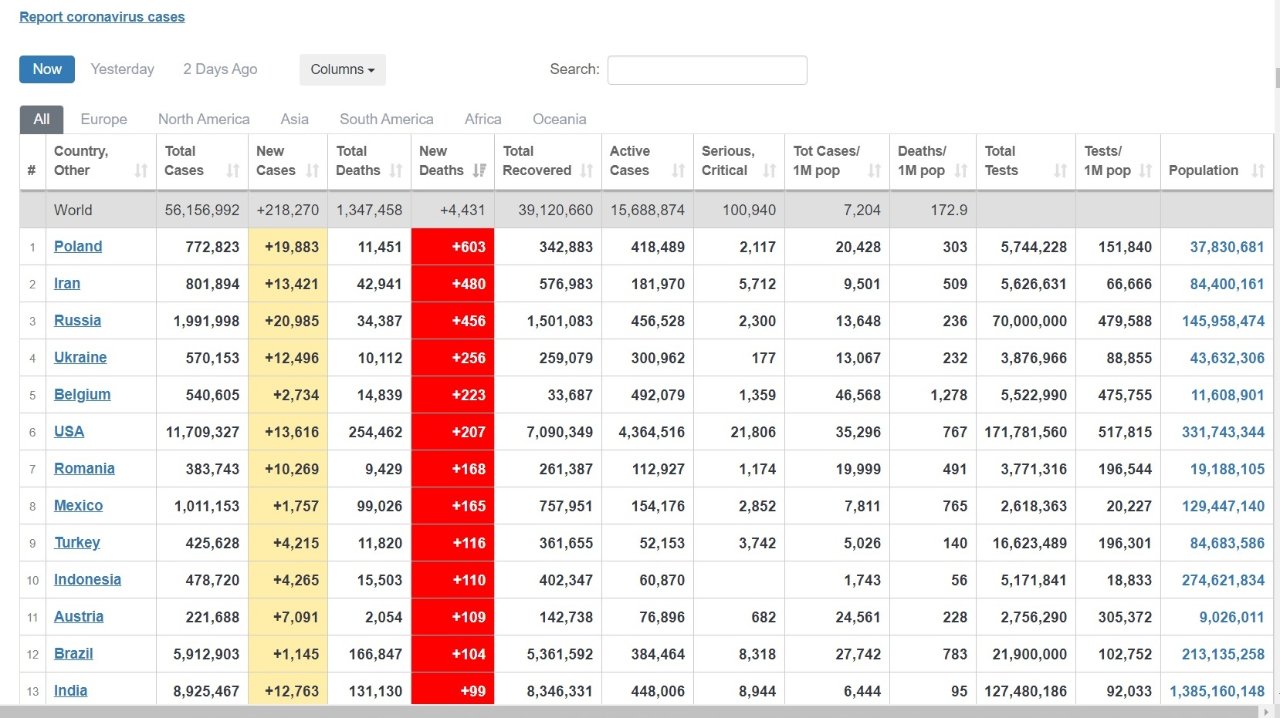Sort by Country, Other column arrows
Image resolution: width=1280 pixels, height=718 pixels.
pos(141,171)
